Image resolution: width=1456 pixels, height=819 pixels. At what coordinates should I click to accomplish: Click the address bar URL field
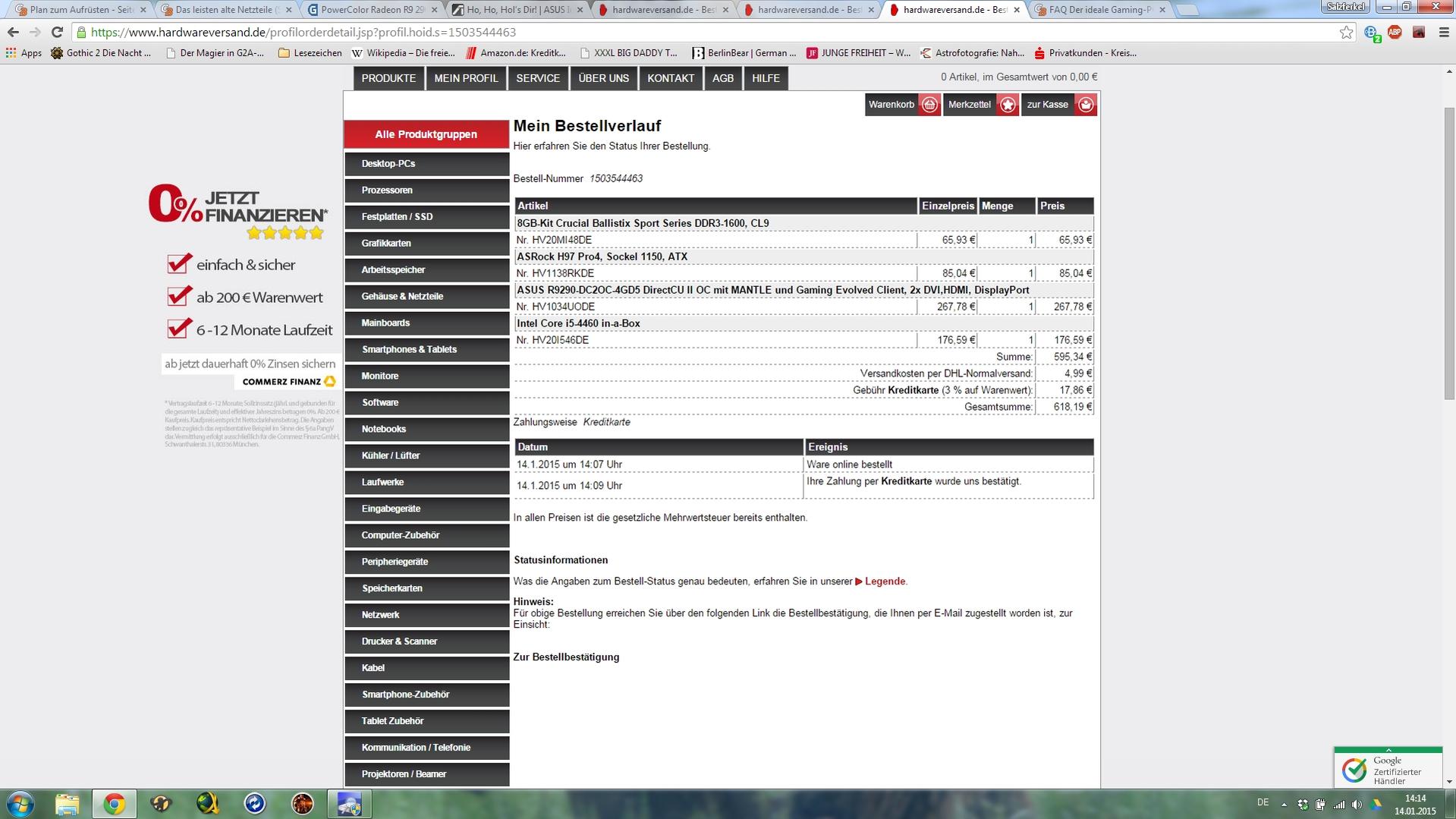706,32
